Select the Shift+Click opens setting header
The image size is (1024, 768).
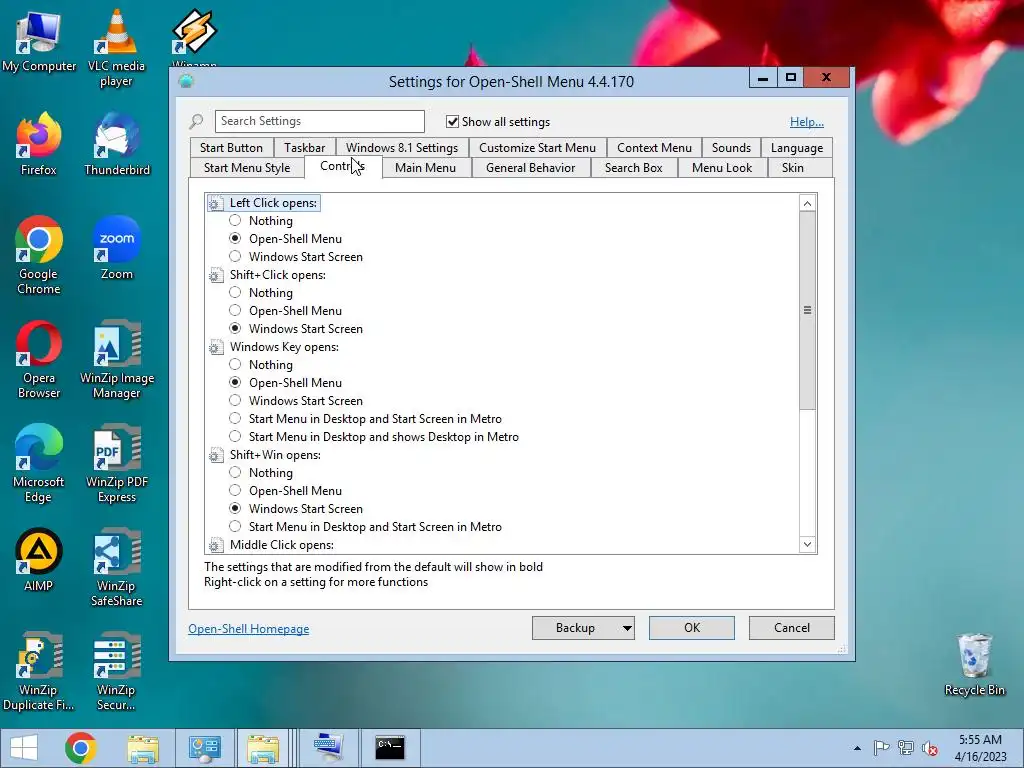click(278, 275)
